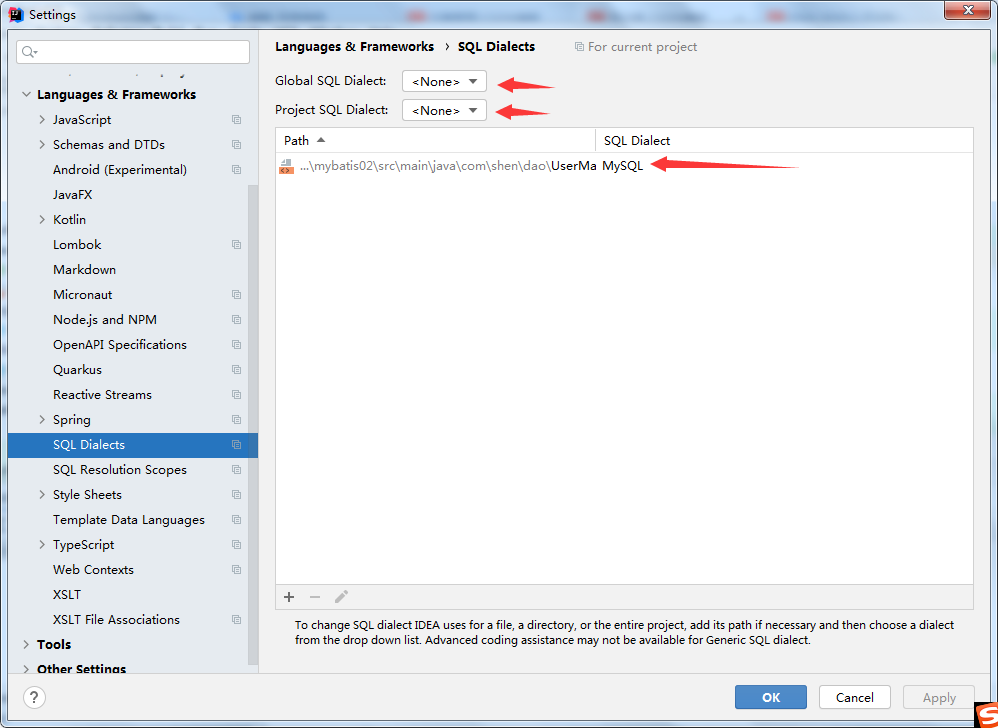
Task: Click the settings search field
Action: point(133,52)
